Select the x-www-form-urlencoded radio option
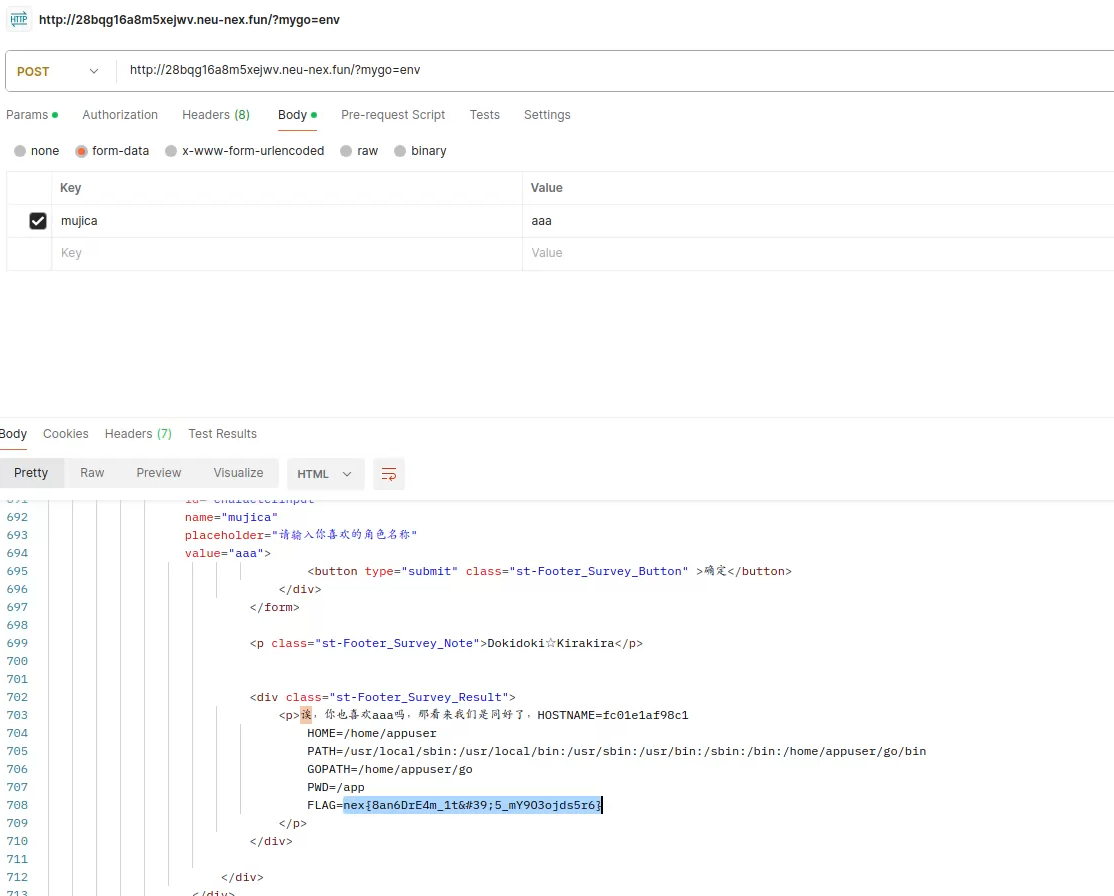 coord(171,151)
